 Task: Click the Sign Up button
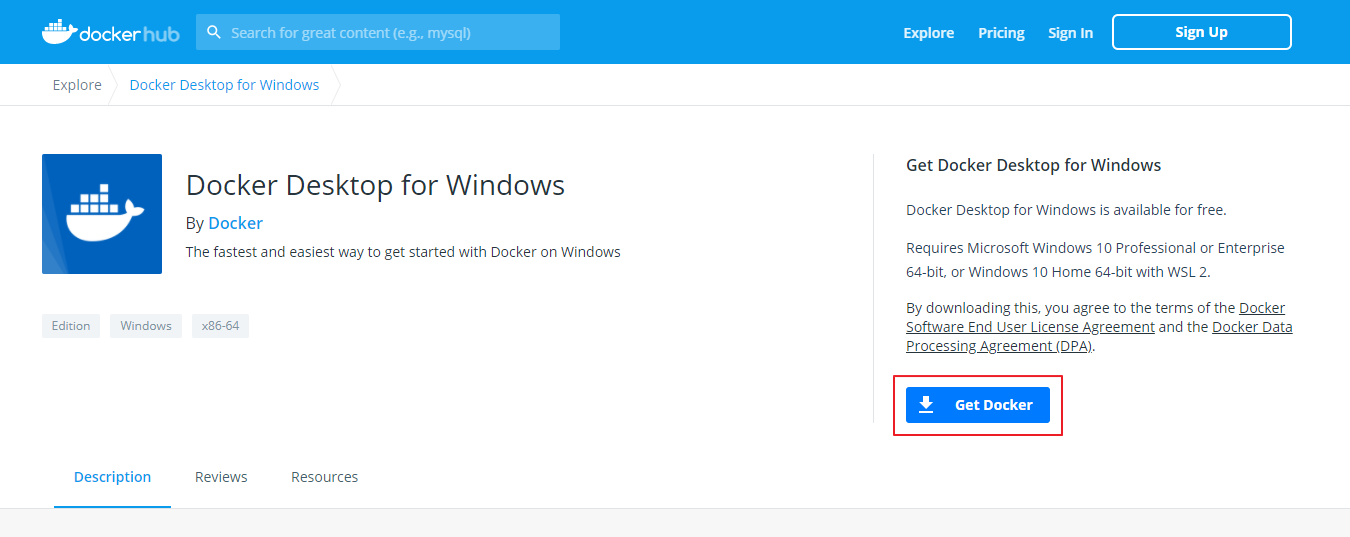1201,32
